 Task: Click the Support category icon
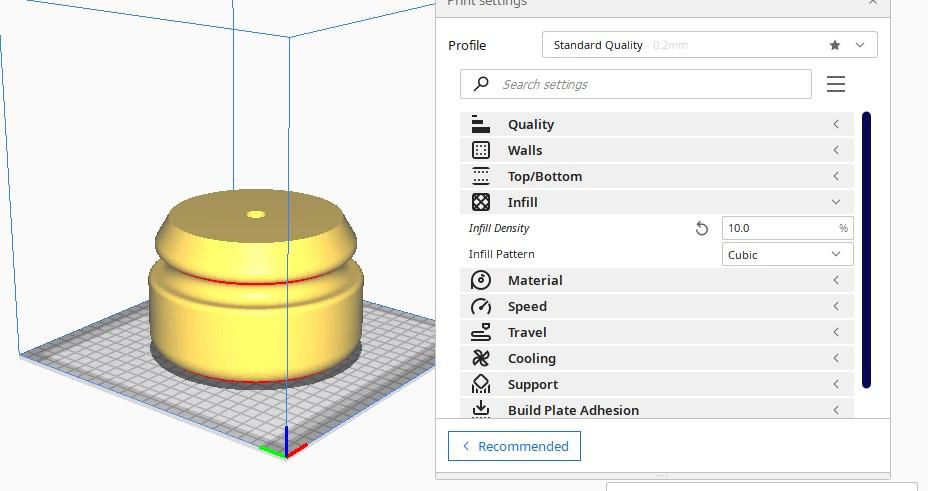tap(481, 385)
